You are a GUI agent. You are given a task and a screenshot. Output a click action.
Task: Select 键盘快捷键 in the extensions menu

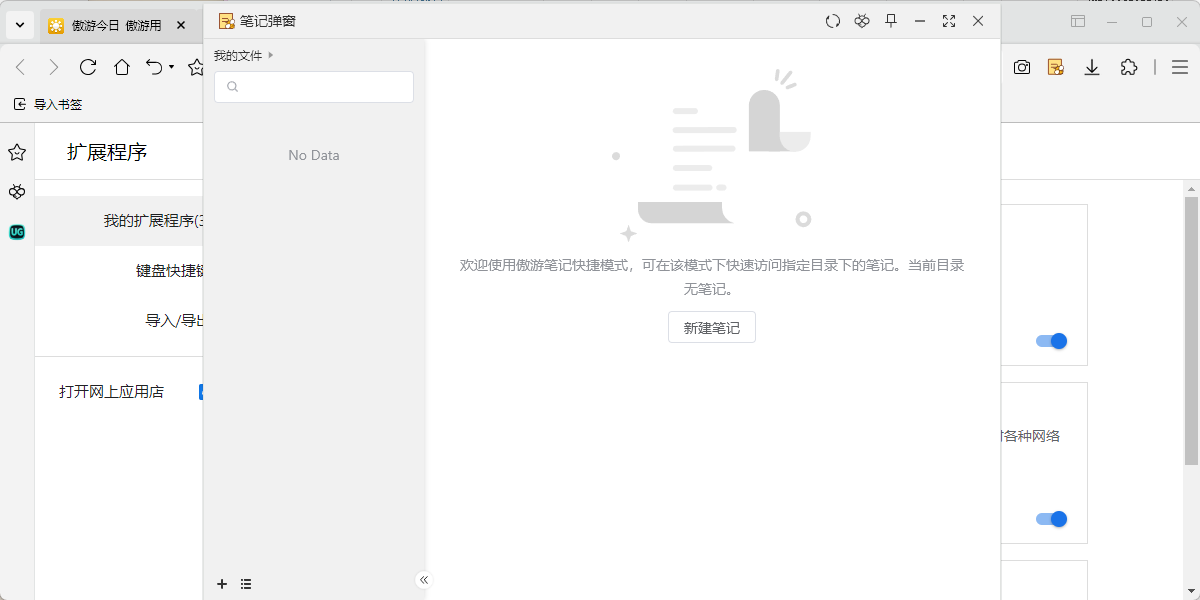(x=168, y=271)
